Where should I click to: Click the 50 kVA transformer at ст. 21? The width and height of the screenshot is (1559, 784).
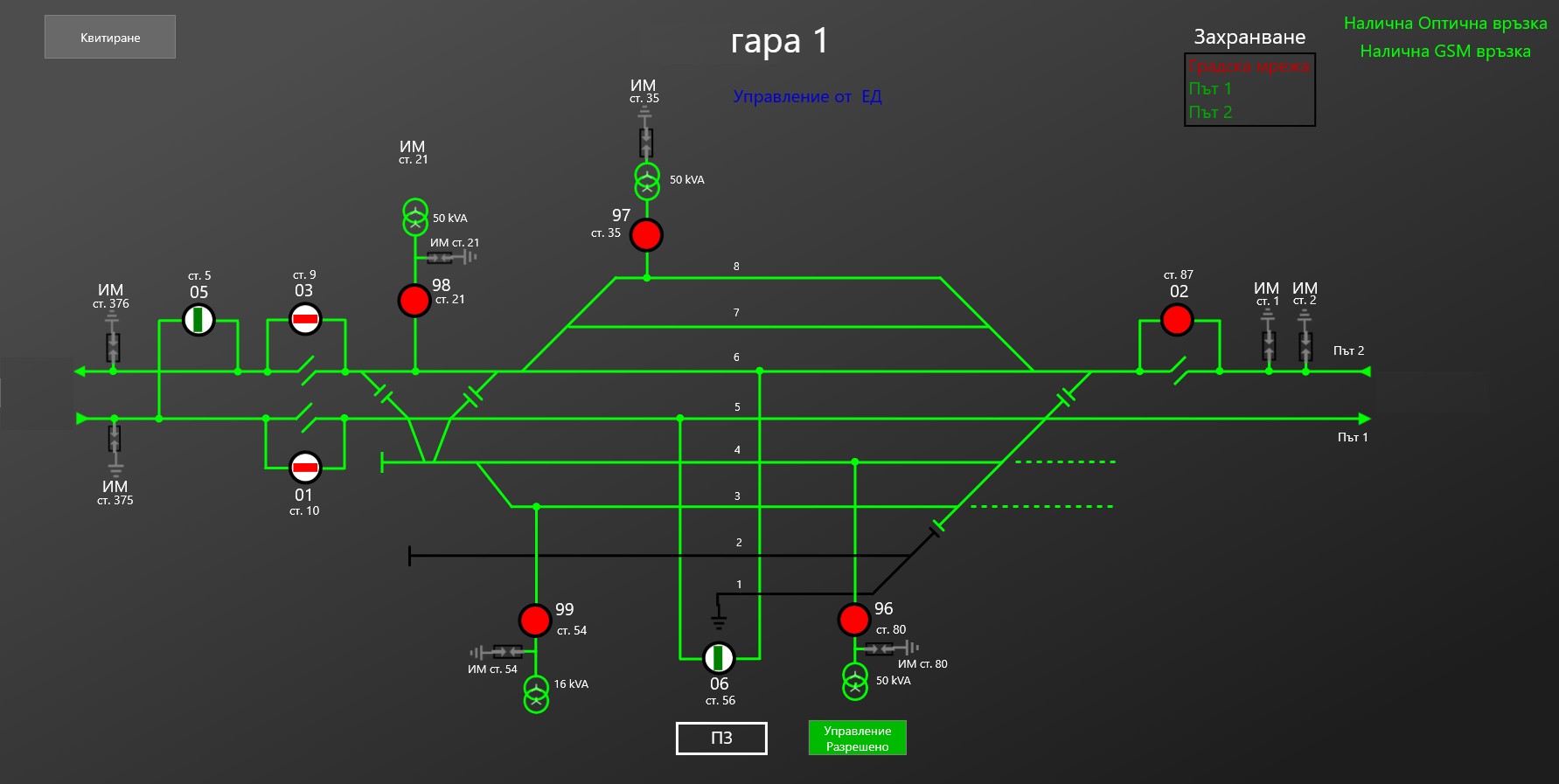pyautogui.click(x=415, y=218)
